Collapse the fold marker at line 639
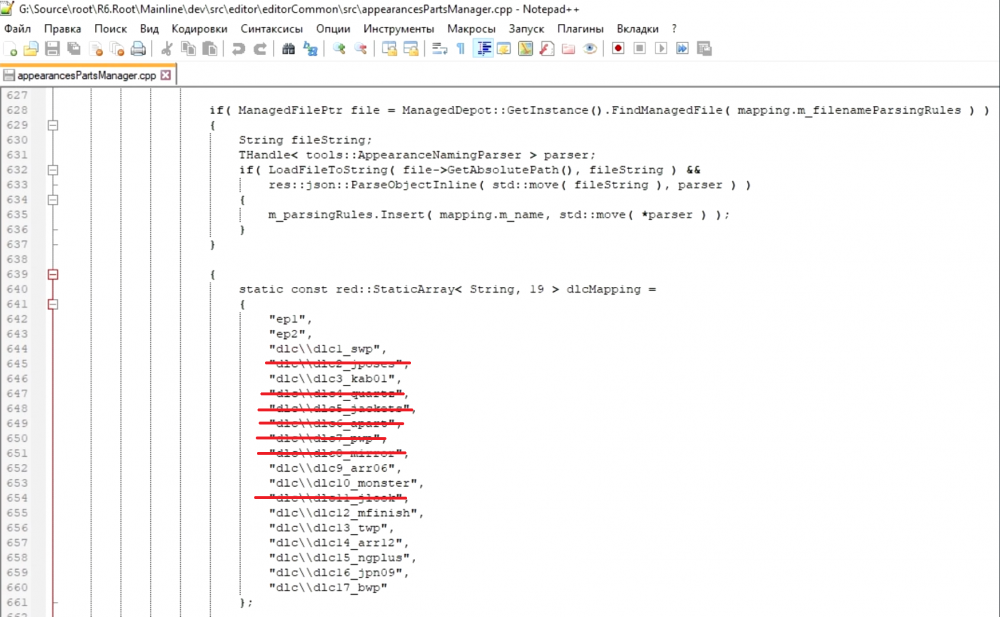The height and width of the screenshot is (617, 1000). point(54,274)
